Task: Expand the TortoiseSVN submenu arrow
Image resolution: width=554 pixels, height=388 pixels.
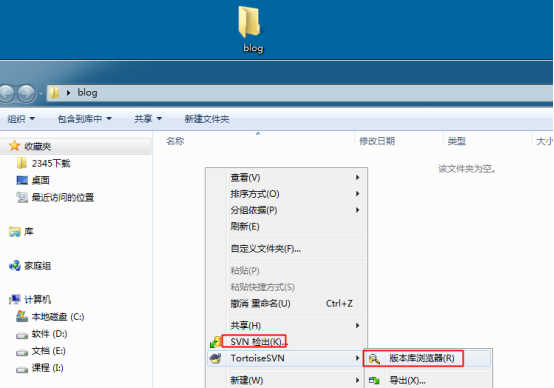Action: 358,358
